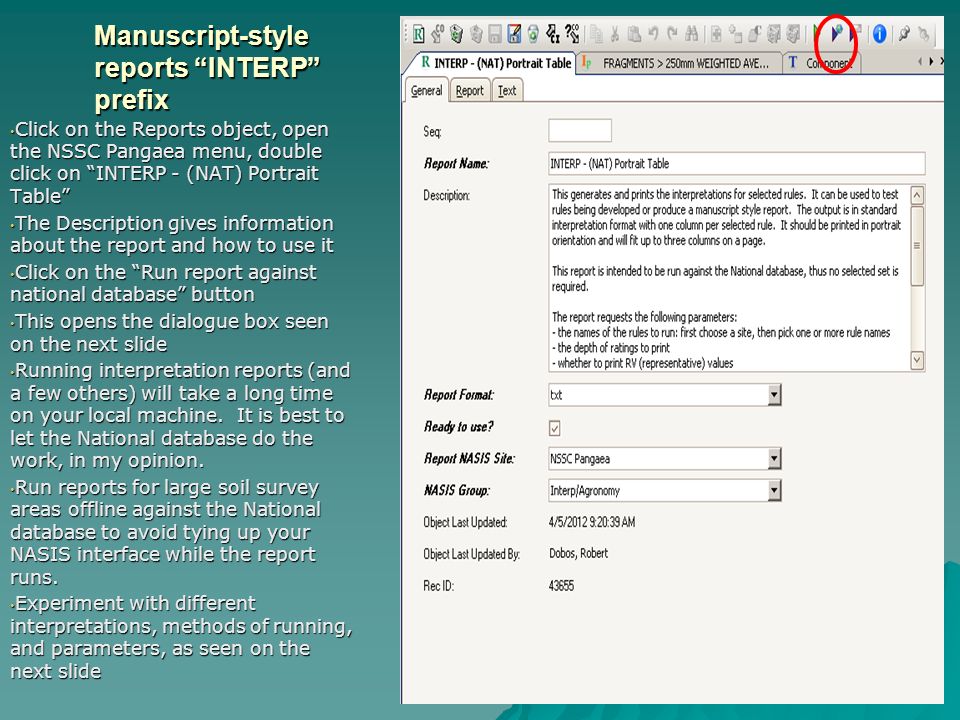Select the INTERP - (NAT) Portrait Table tab
This screenshot has width=960, height=720.
(495, 63)
